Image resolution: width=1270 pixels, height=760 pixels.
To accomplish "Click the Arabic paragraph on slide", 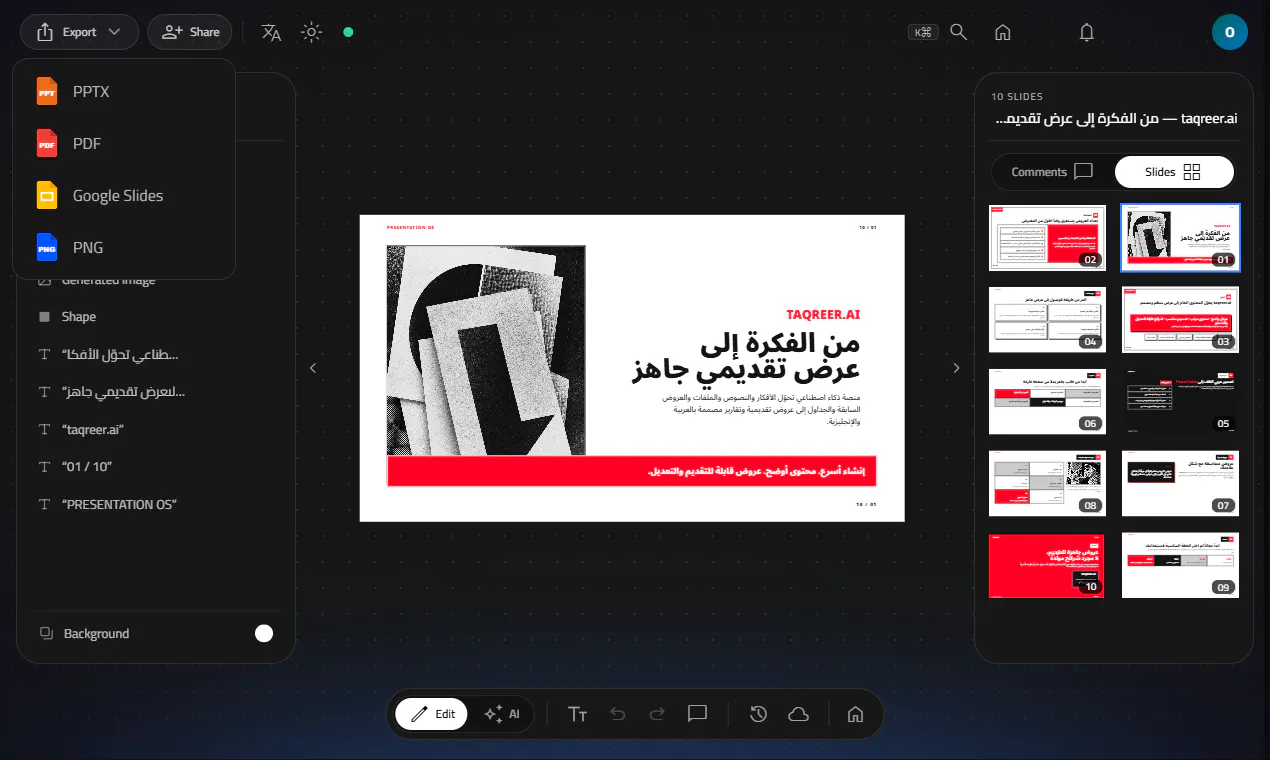I will (761, 409).
